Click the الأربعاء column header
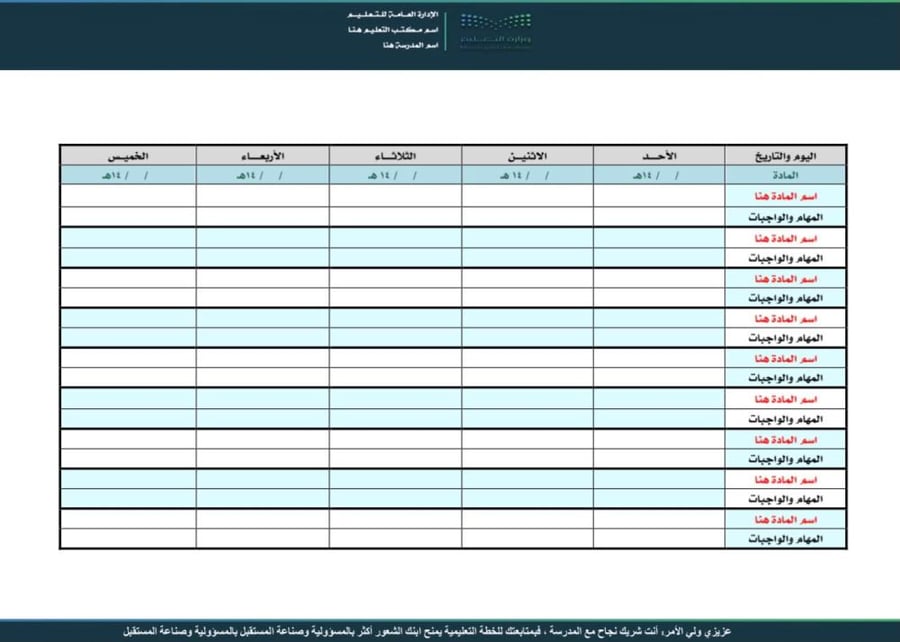Viewport: 900px width, 642px height. click(262, 155)
